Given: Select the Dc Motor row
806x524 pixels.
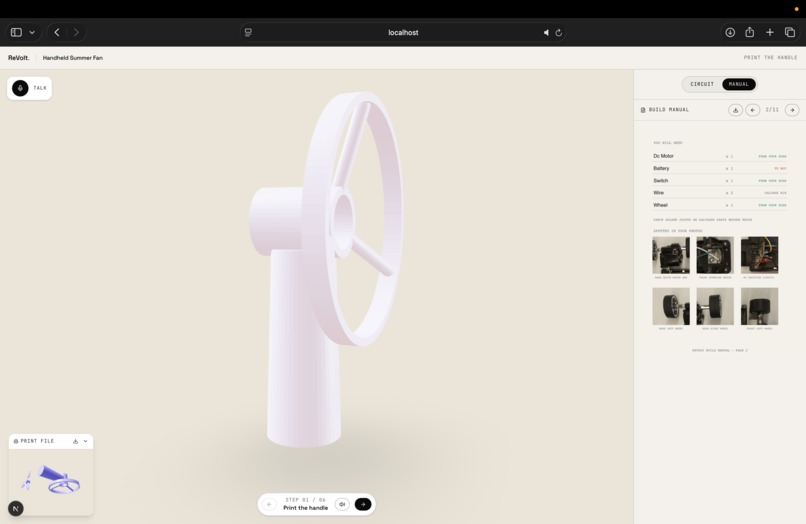Looking at the screenshot, I should click(x=720, y=156).
